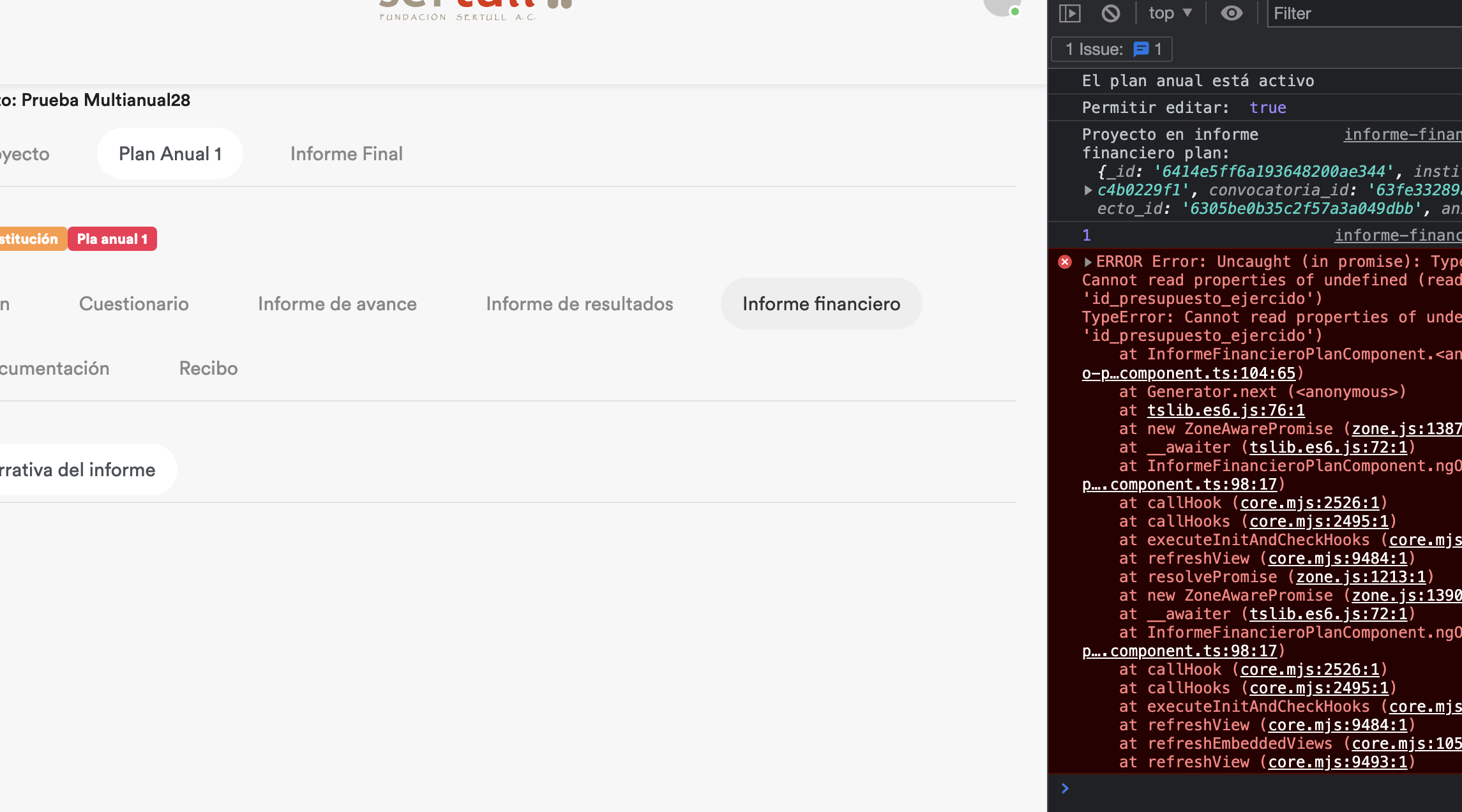1462x812 pixels.
Task: Open the tslib.es6.js:76:1 source link
Action: coord(1226,410)
